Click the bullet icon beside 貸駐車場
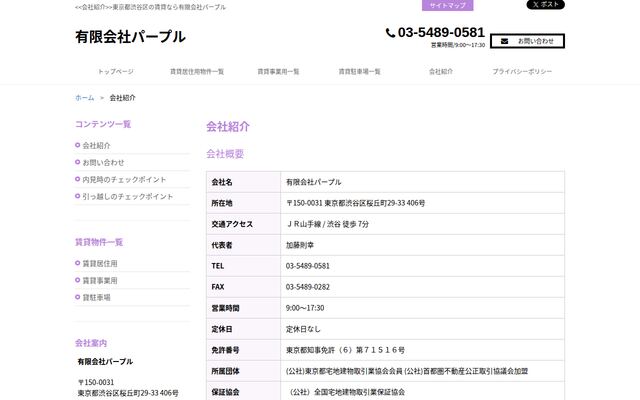 click(x=78, y=297)
